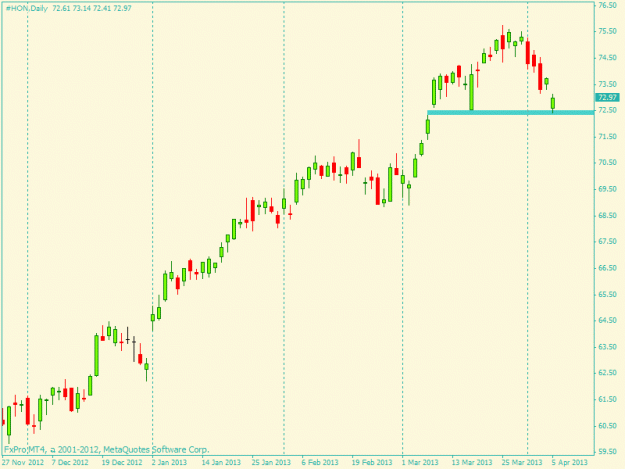
Task: Click the 27 Nov 2012 date label
Action: tap(22, 462)
